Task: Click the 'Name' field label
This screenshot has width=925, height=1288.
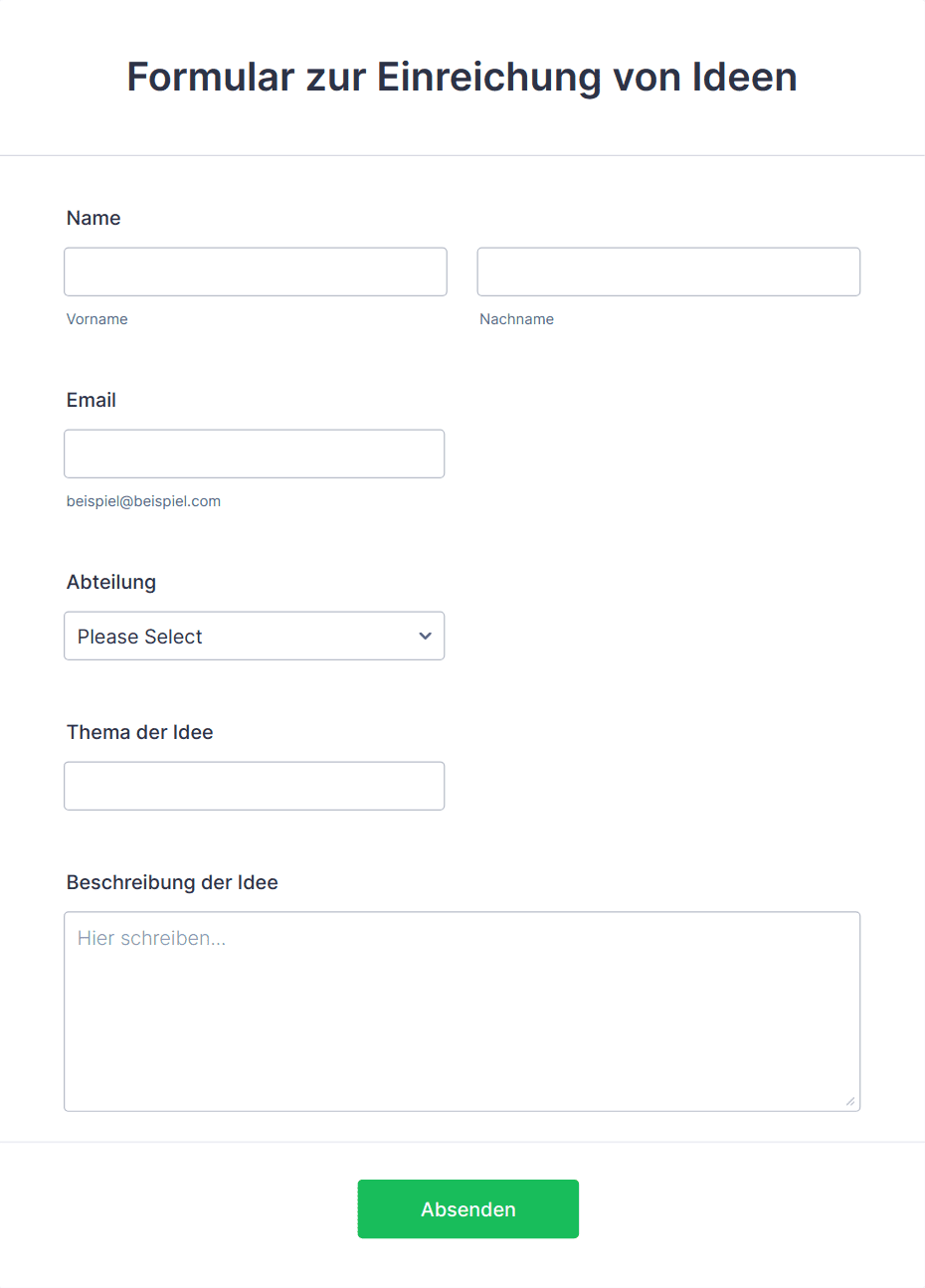Action: (93, 218)
